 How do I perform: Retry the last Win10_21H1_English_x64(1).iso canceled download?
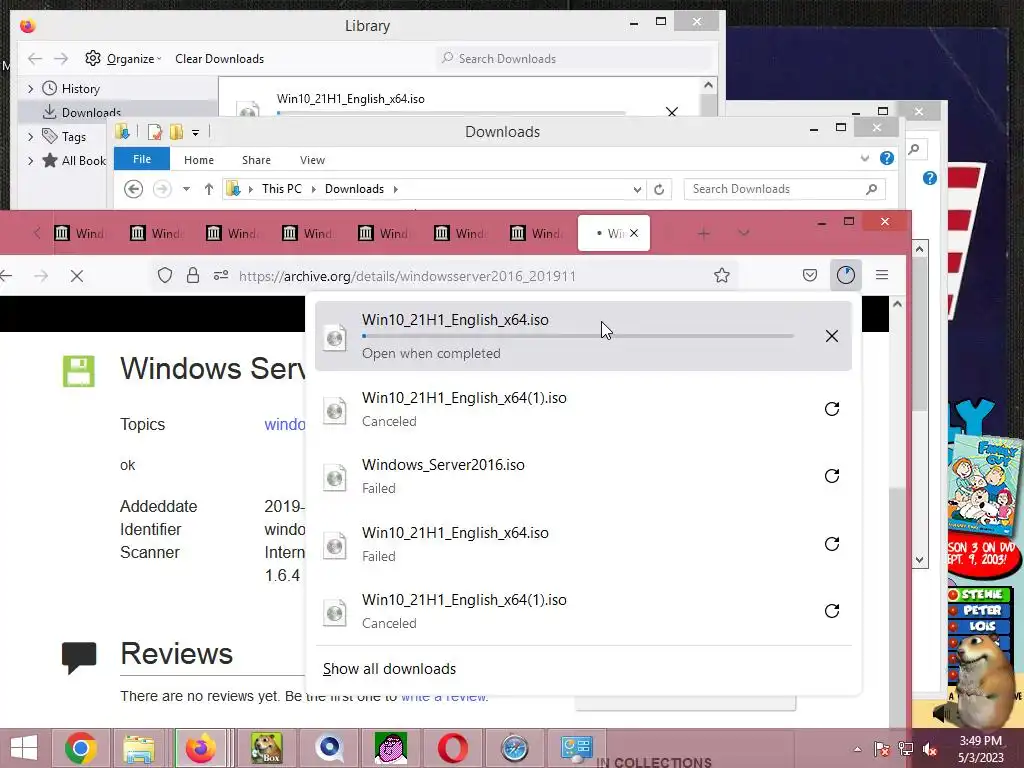(x=831, y=611)
